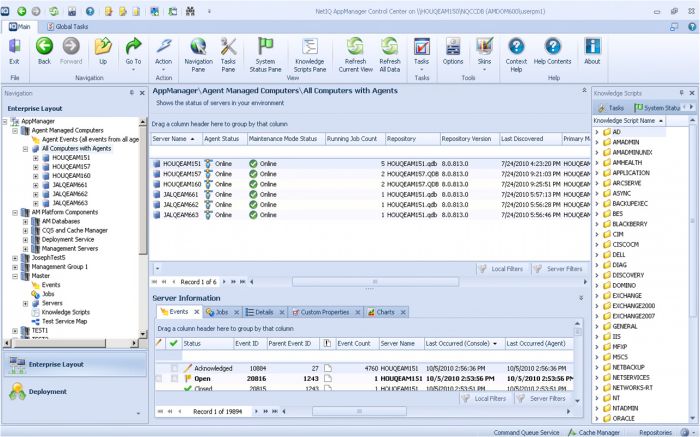
Task: Select the Custom Properties tab
Action: [325, 312]
